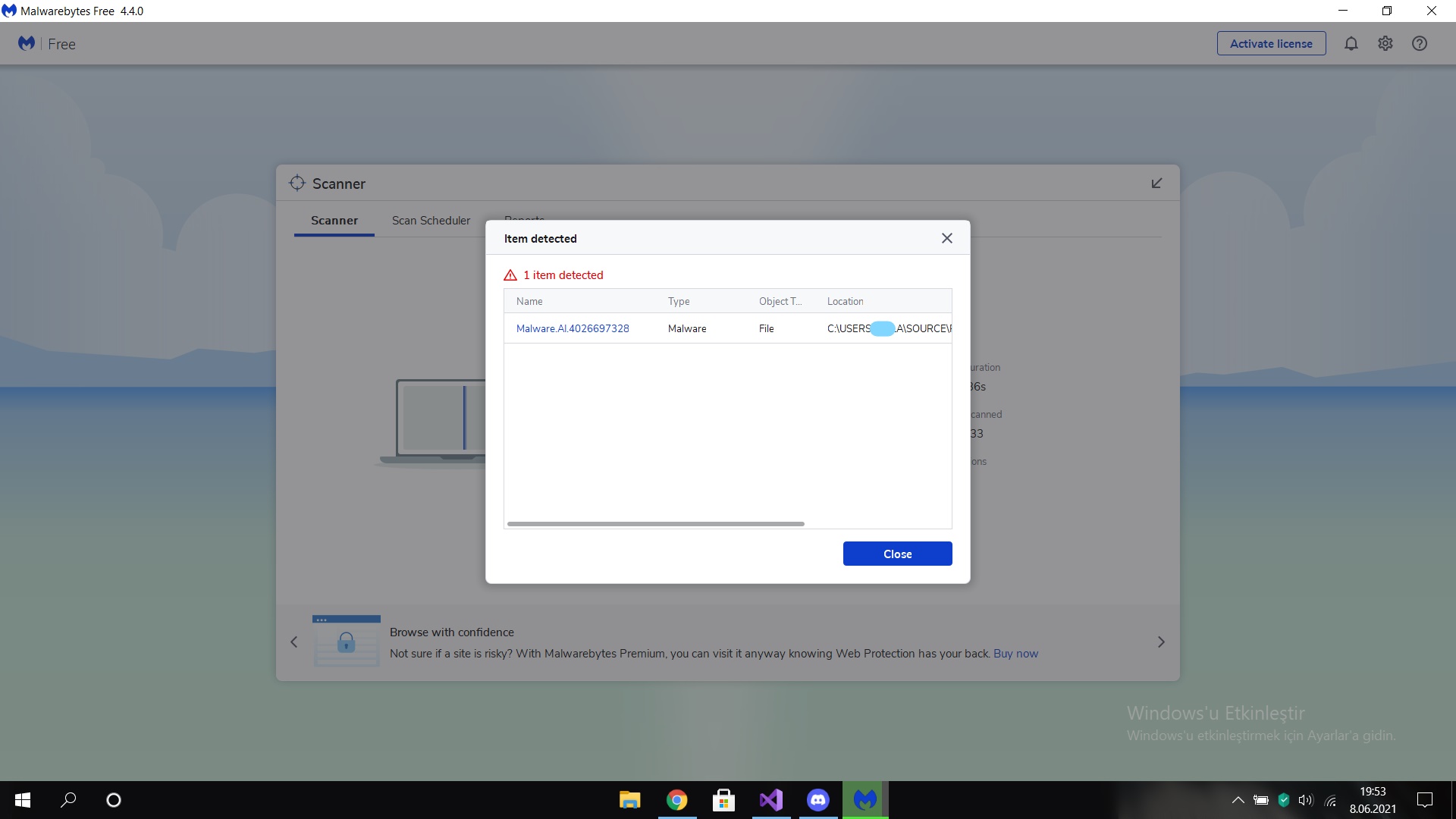The height and width of the screenshot is (819, 1456).
Task: Switch to the Scan Scheduler tab
Action: pos(431,221)
